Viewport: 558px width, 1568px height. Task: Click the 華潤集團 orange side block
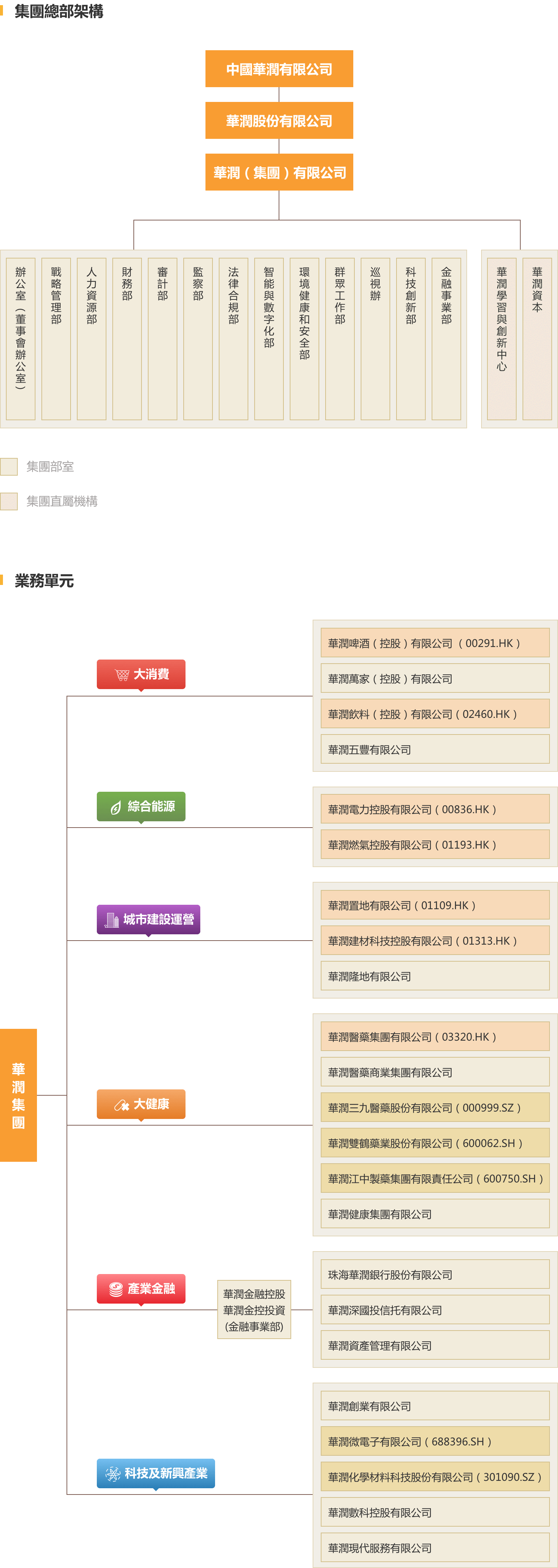(18, 1095)
